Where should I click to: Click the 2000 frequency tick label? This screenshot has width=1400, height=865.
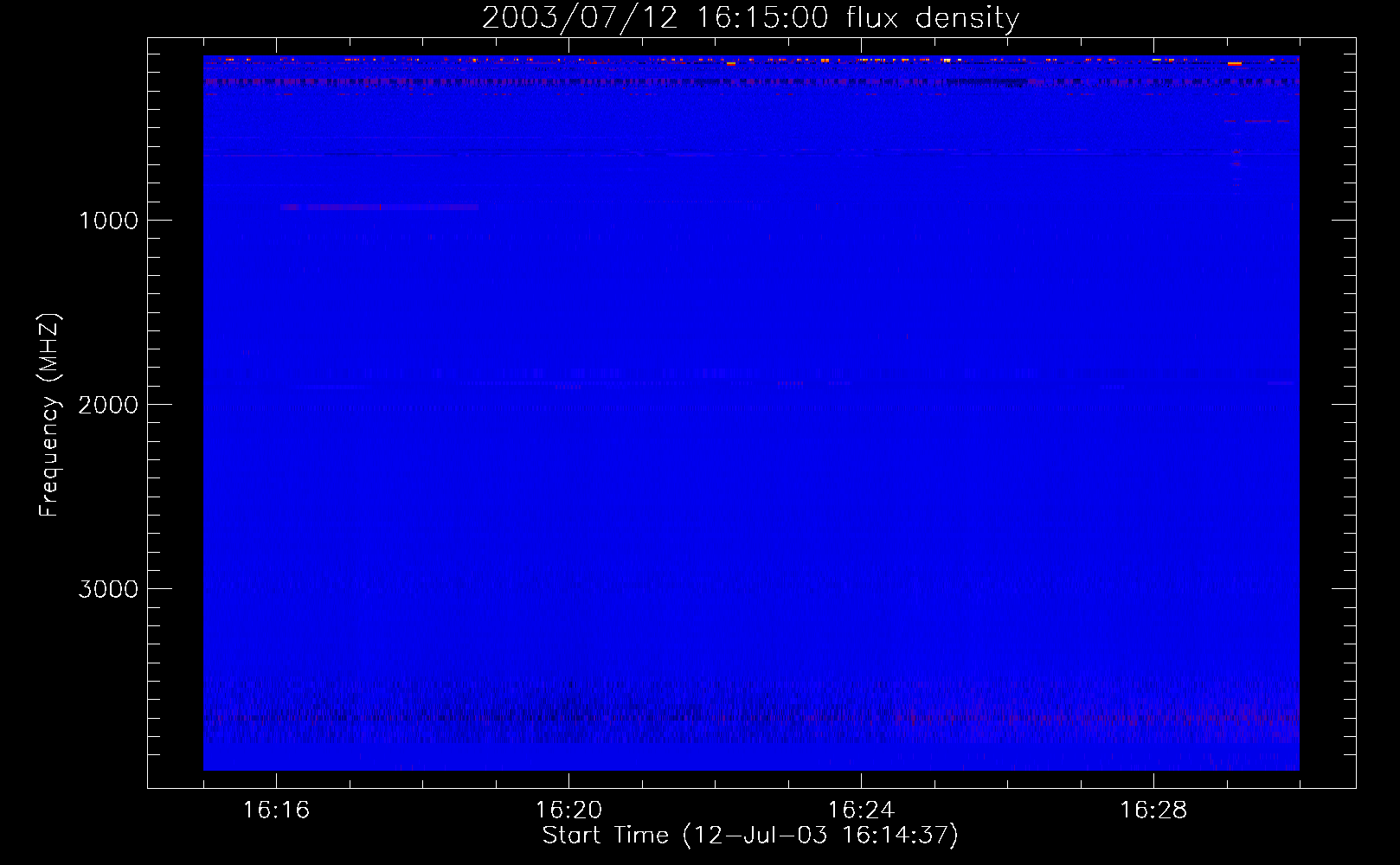(x=108, y=405)
